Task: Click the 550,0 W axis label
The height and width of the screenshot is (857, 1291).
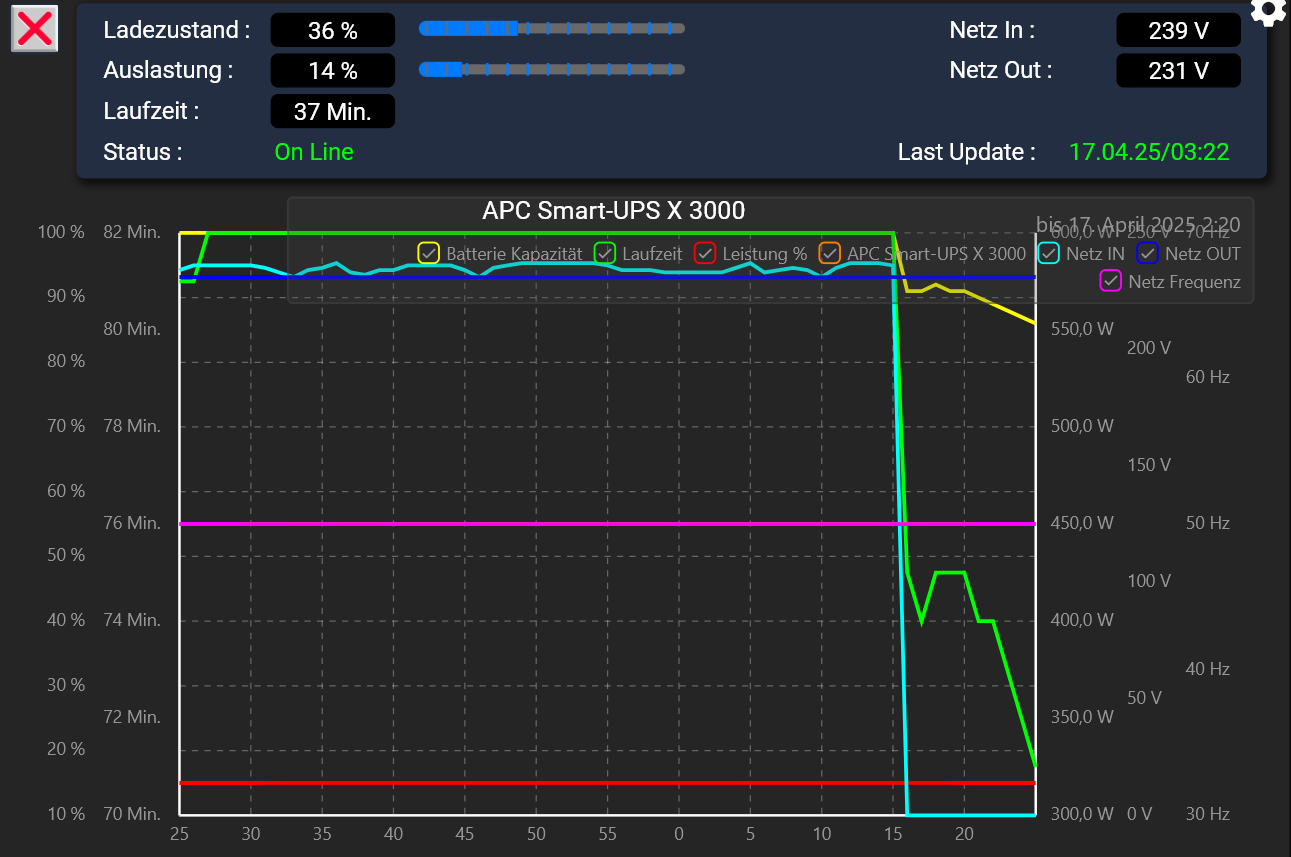Action: (1082, 329)
